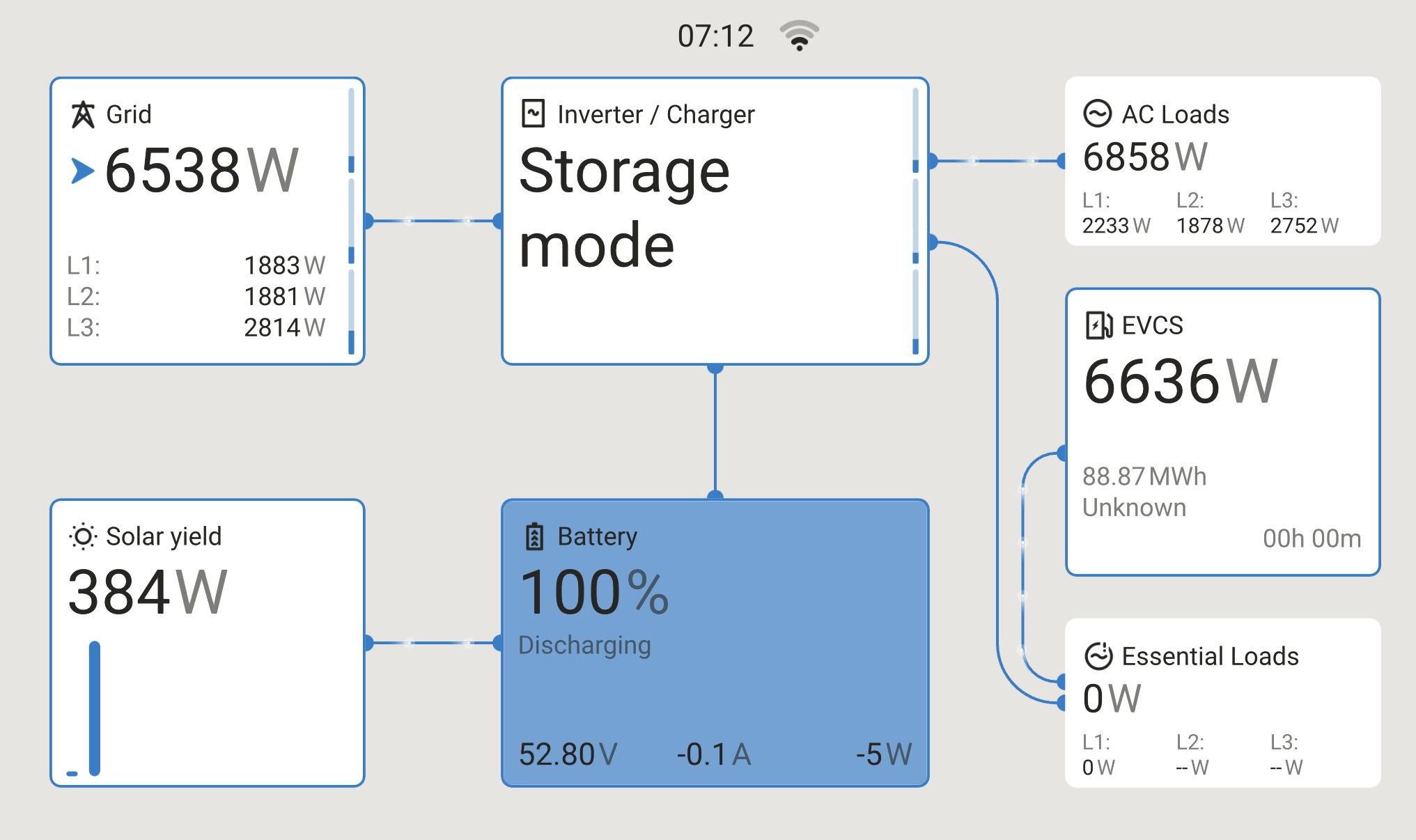
Task: Click the EVCS 88.87 MWh session energy
Action: 1144,476
